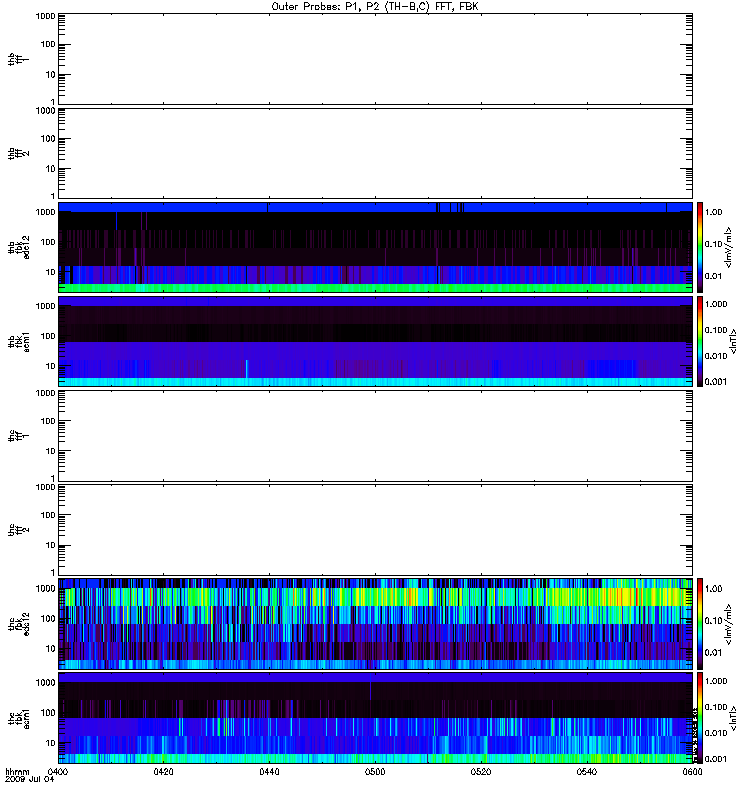Click the 0420 time axis label

point(163,771)
